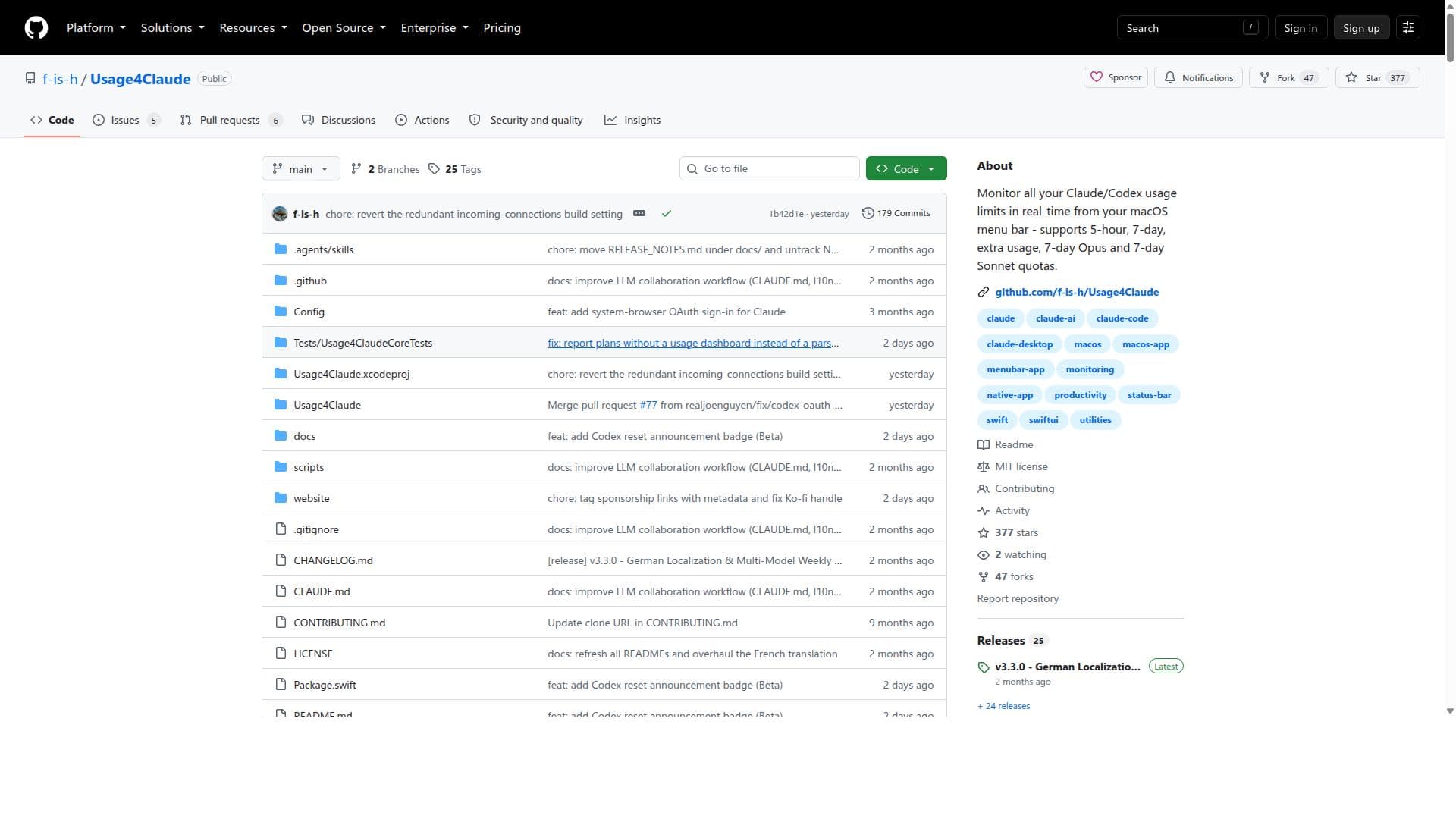
Task: Click the Notifications bell button
Action: pos(1198,77)
